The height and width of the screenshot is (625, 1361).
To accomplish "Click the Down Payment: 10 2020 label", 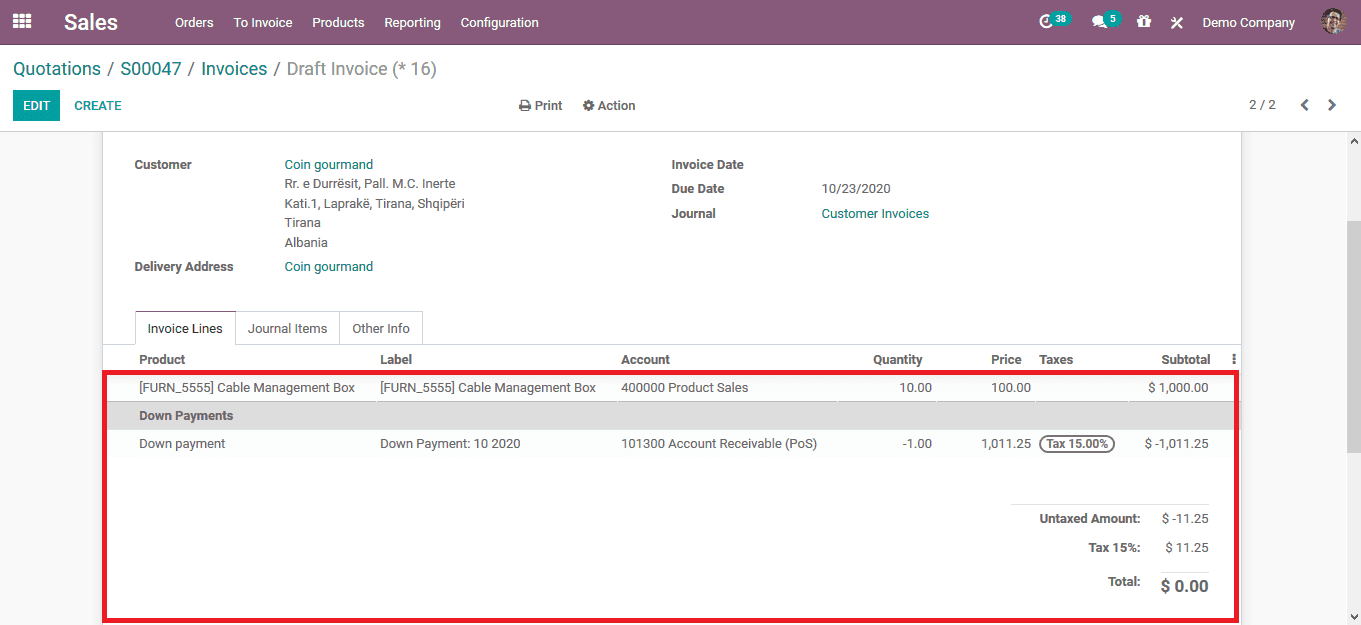I will click(450, 443).
